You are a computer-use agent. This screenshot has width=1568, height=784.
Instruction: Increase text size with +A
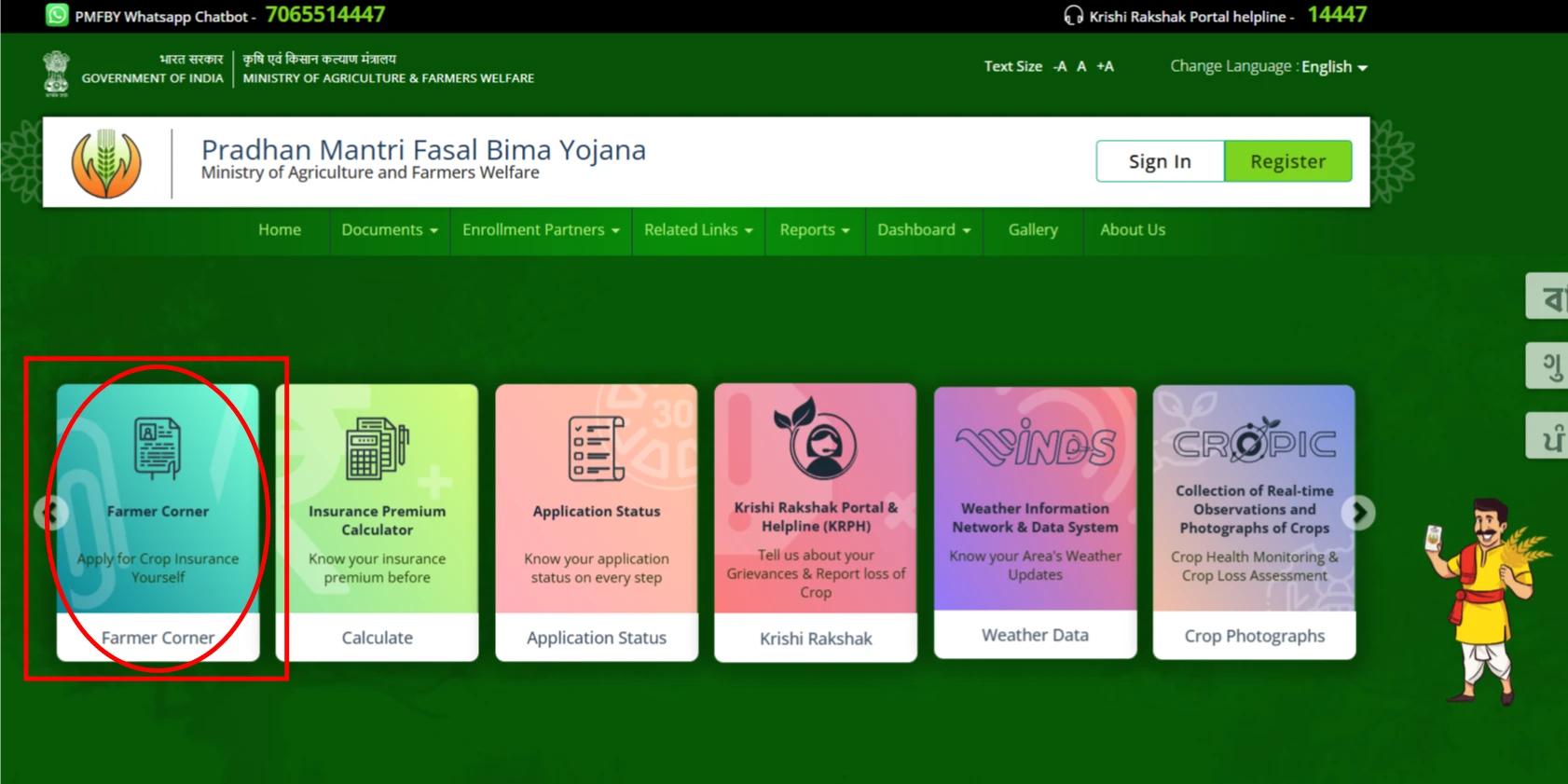pyautogui.click(x=1105, y=66)
